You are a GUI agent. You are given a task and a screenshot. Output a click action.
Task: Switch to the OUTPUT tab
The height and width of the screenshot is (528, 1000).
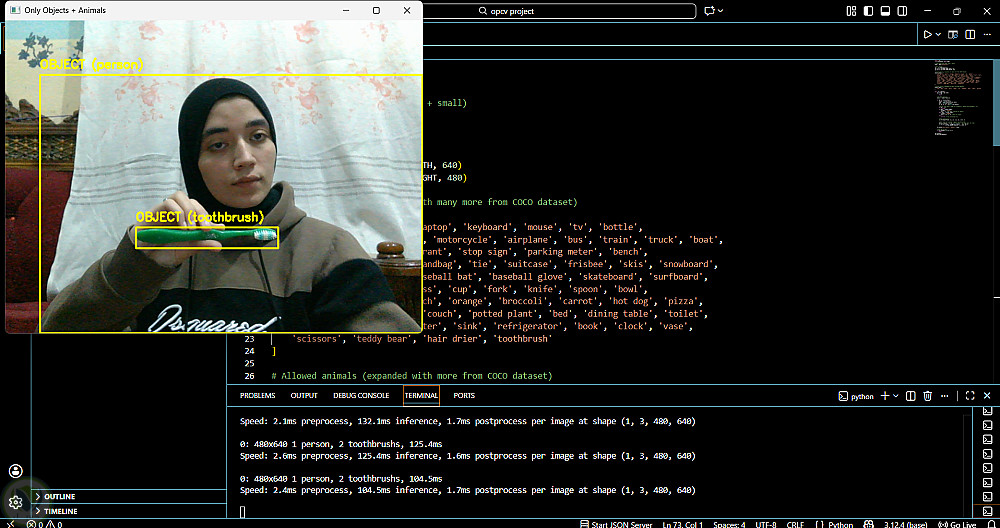tap(304, 395)
